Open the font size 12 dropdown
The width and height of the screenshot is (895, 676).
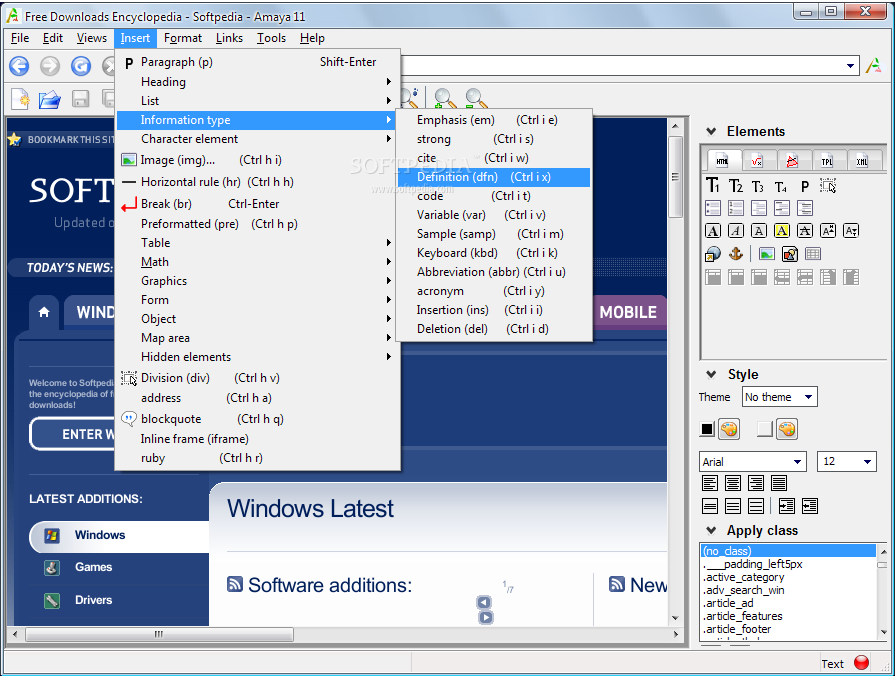(846, 461)
